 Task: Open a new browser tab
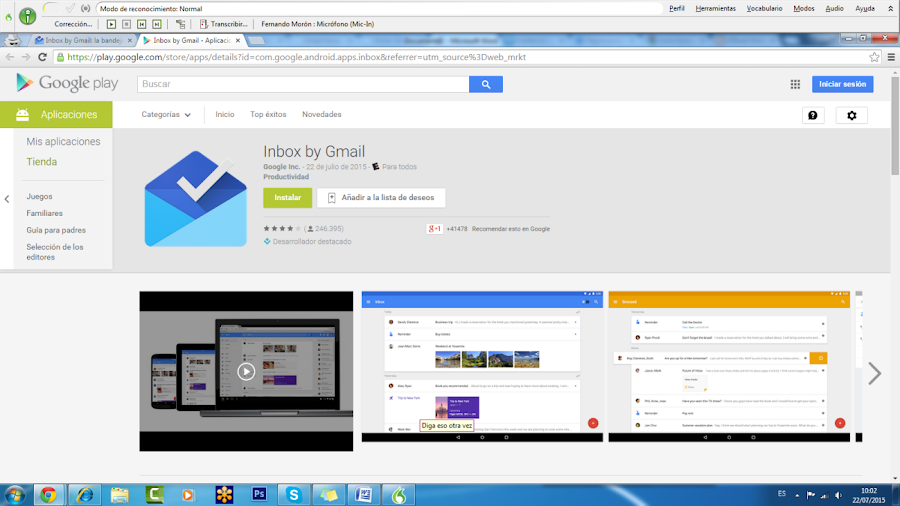257,40
